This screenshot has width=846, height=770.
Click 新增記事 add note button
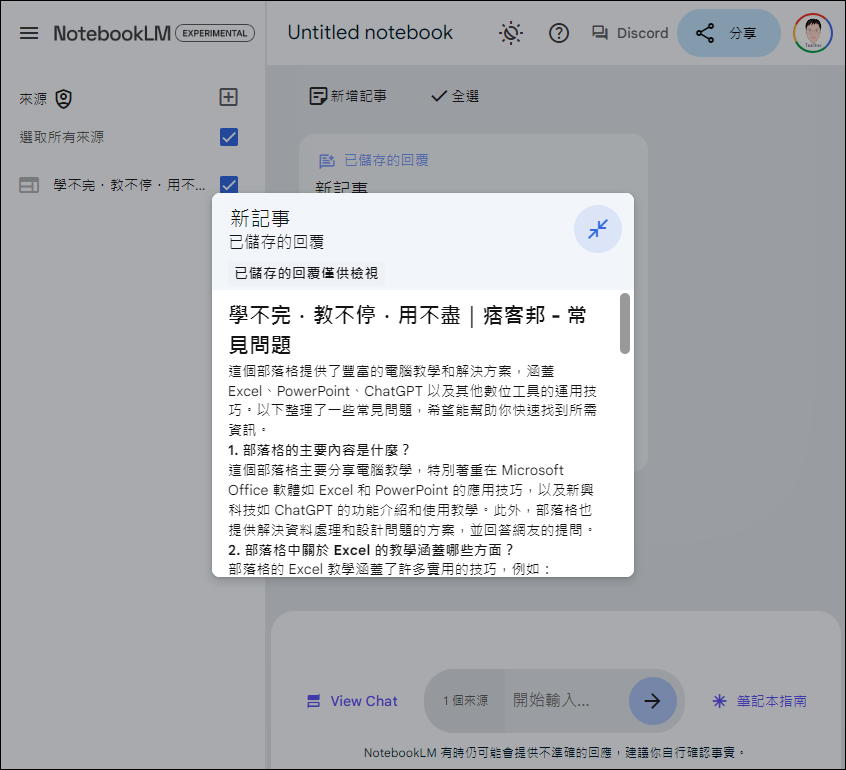348,97
